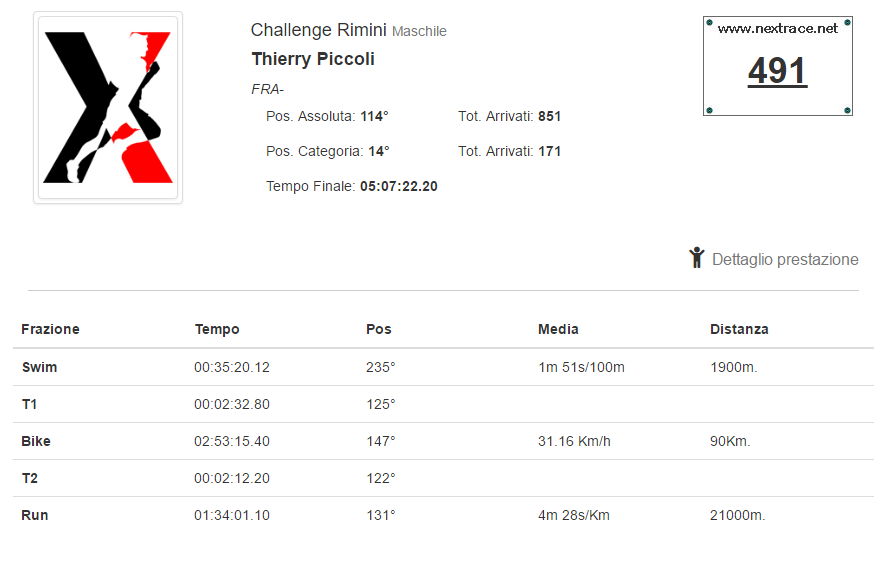Image resolution: width=884 pixels, height=575 pixels.
Task: Click the red and black X logo image
Action: tap(108, 107)
